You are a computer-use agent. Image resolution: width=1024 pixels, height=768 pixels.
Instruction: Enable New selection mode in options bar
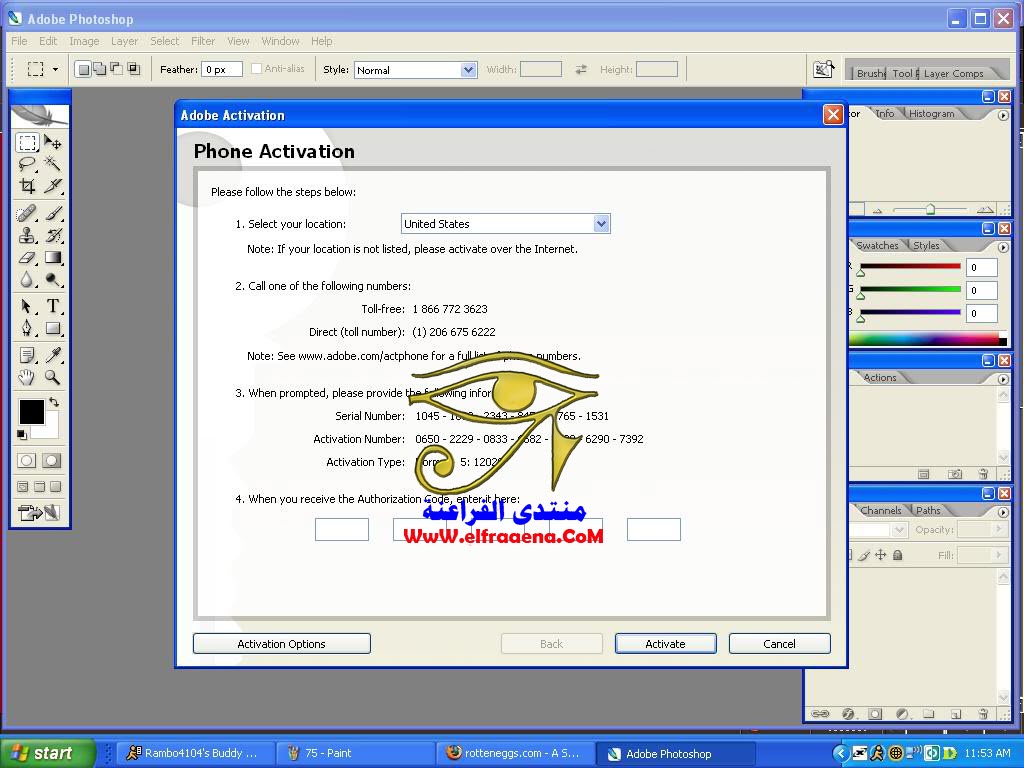[83, 69]
